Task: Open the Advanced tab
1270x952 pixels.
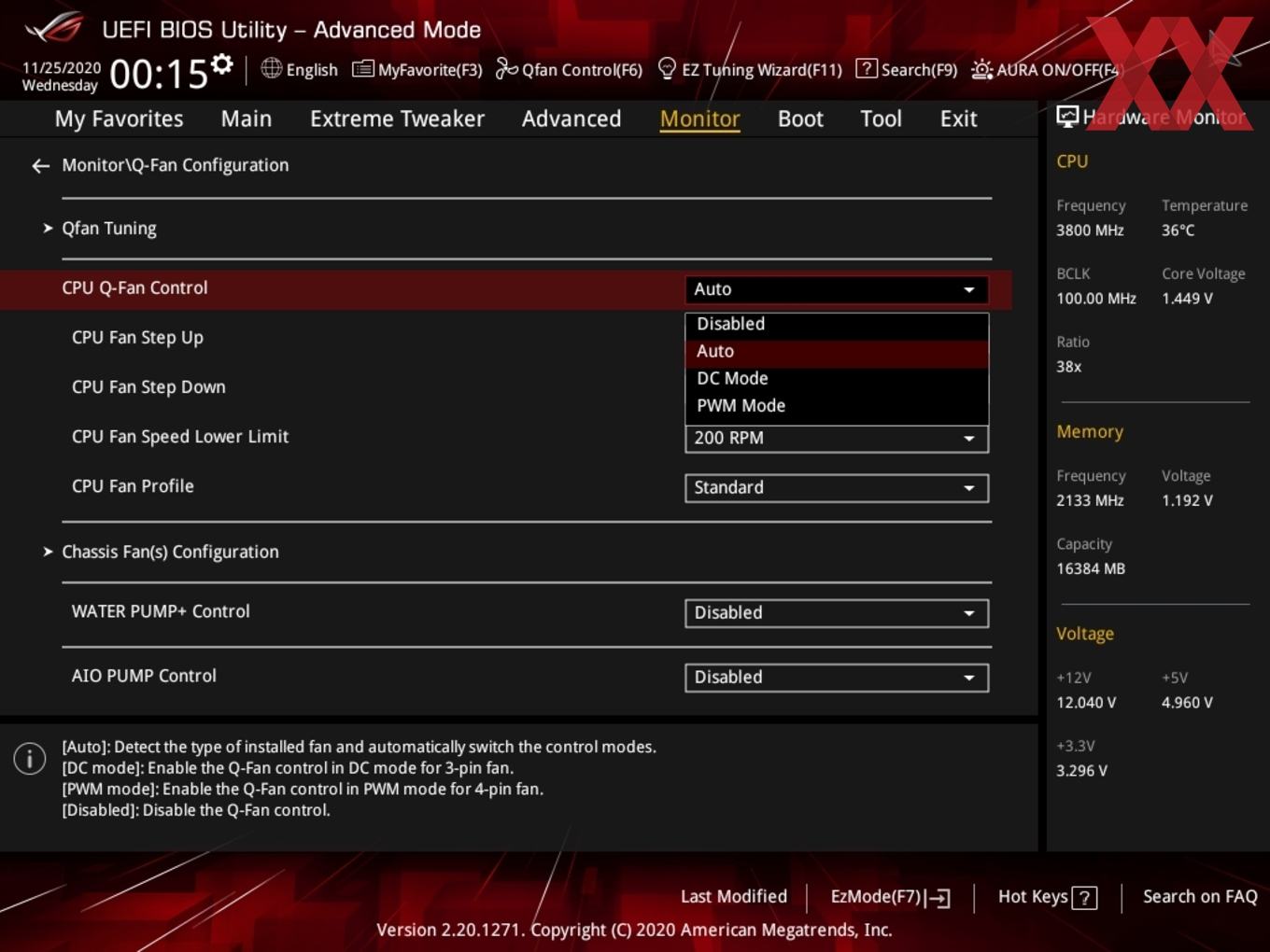Action: [x=571, y=119]
